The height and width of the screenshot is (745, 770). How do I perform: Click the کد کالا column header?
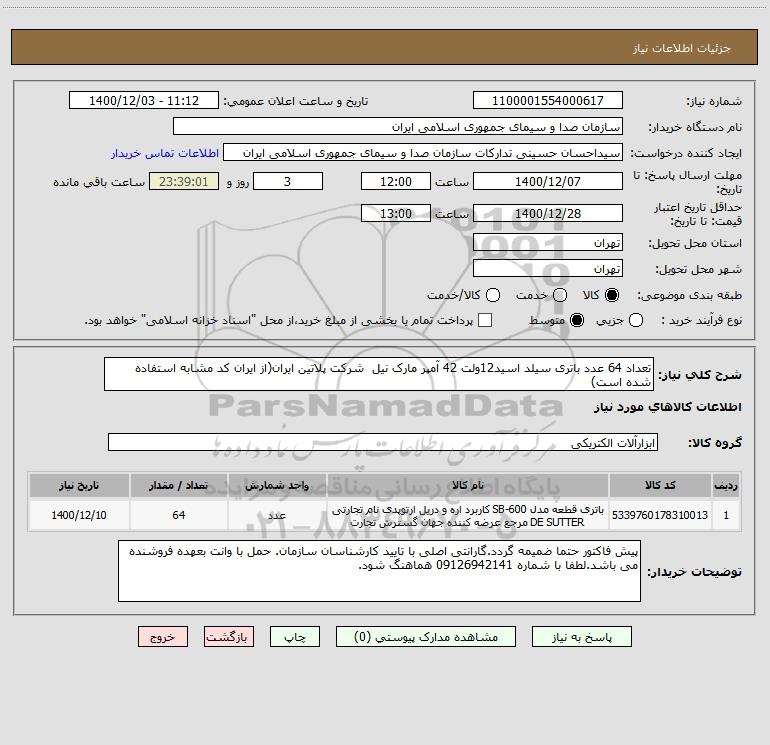[660, 485]
